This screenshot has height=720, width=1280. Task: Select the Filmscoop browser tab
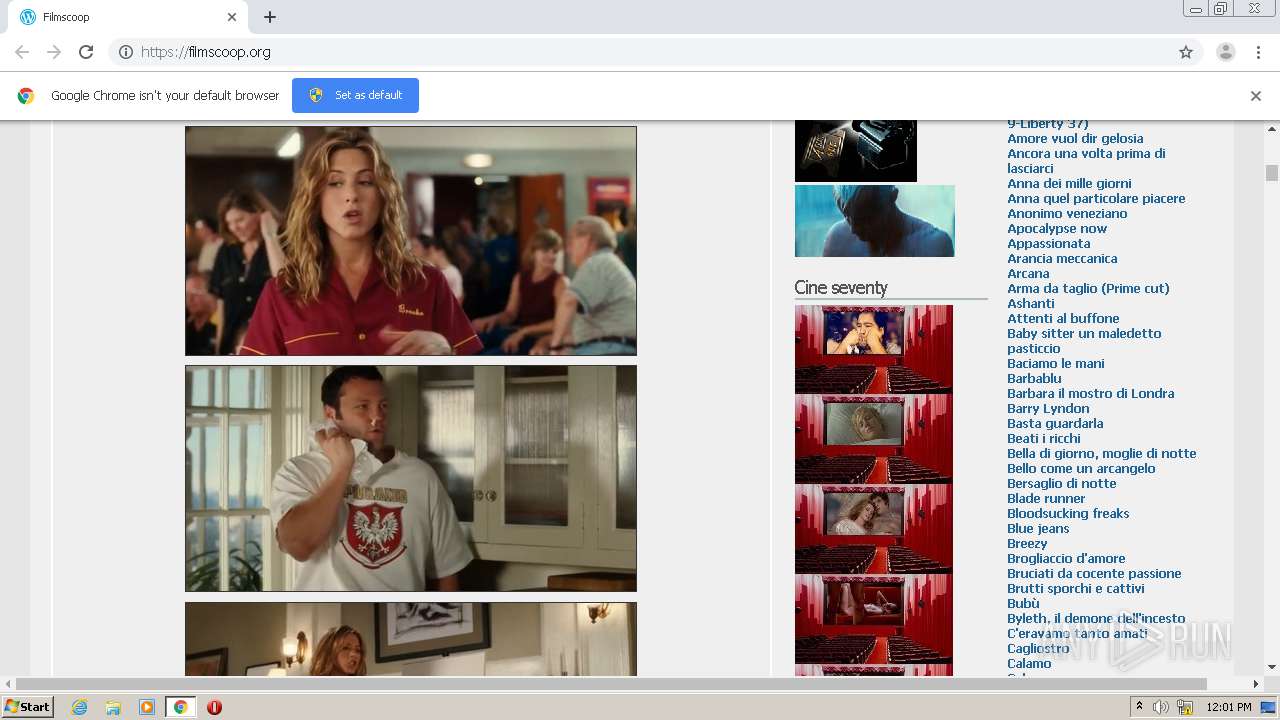[127, 17]
